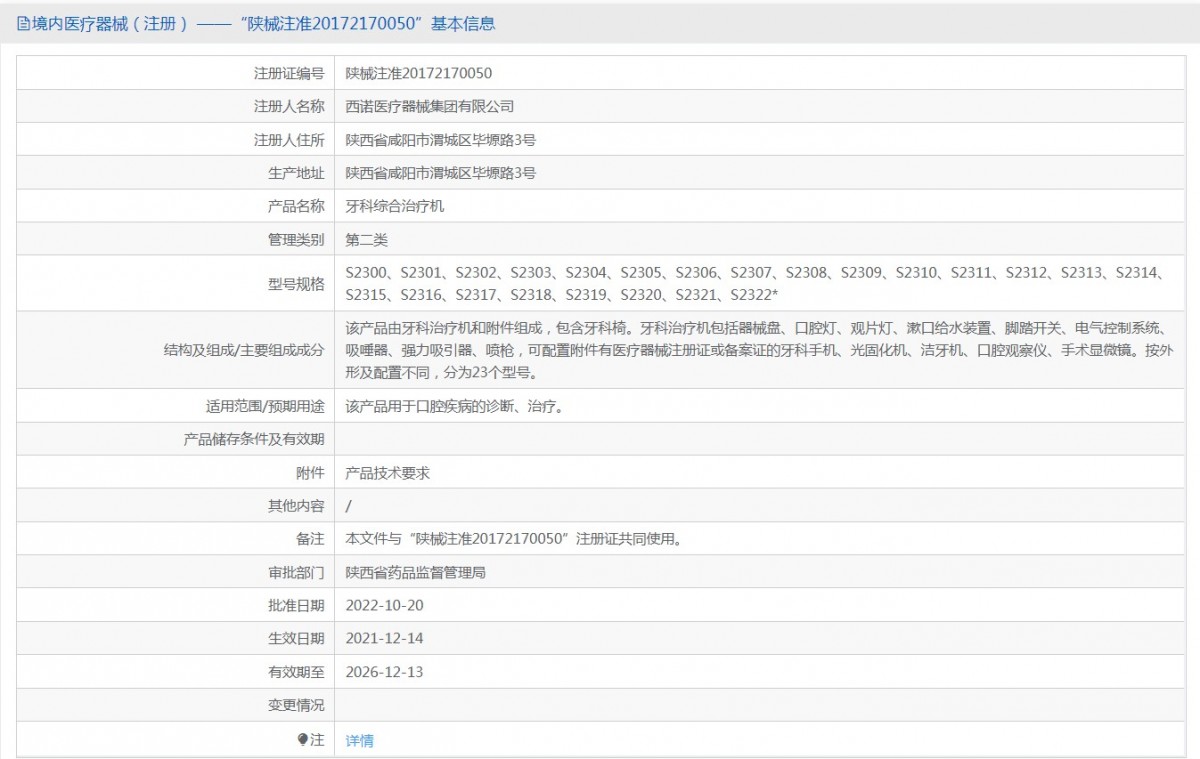Image resolution: width=1200 pixels, height=759 pixels.
Task: Click attachment value 产品技术要求
Action: 388,473
